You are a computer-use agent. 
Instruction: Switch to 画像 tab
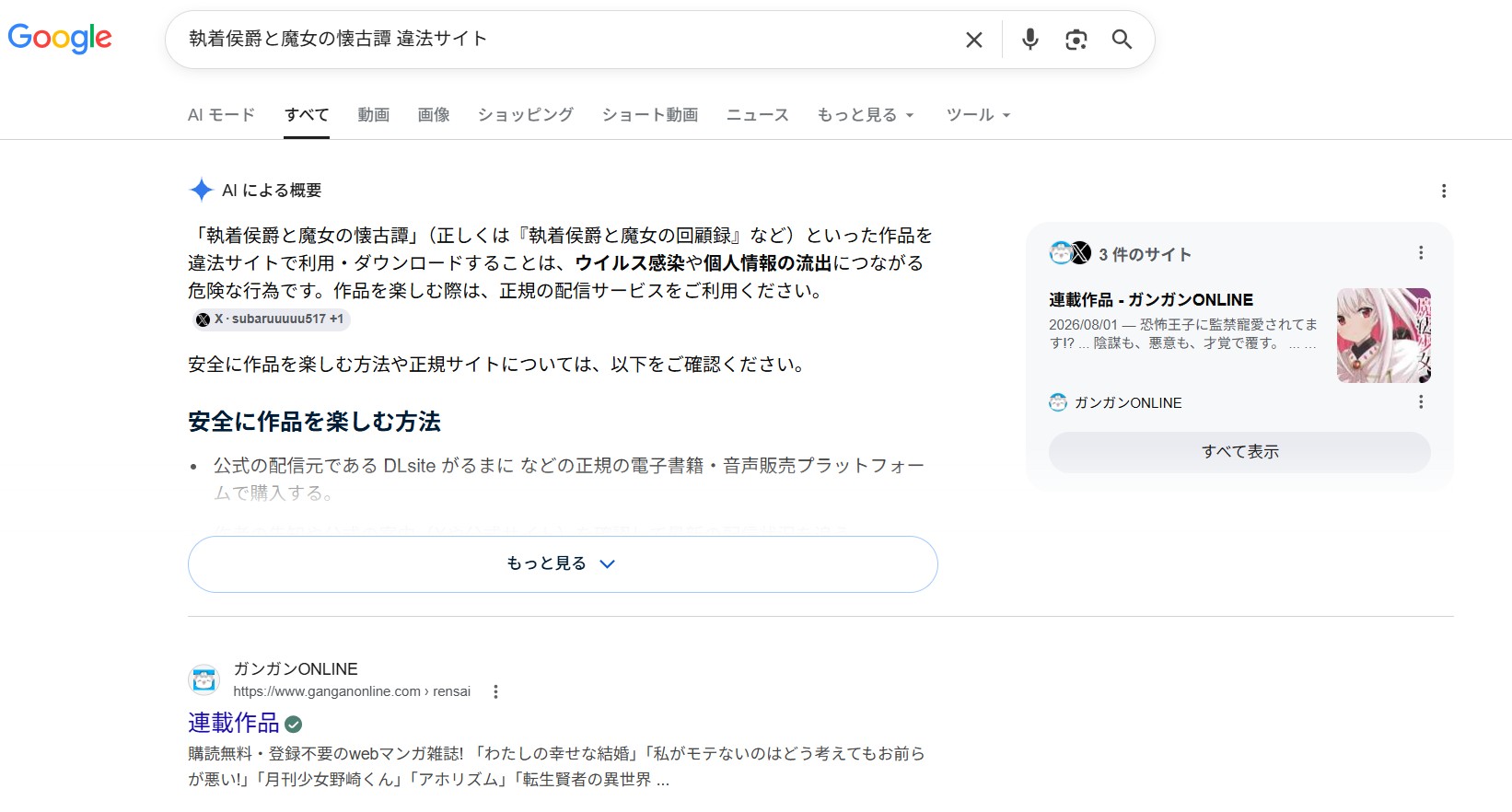point(434,115)
